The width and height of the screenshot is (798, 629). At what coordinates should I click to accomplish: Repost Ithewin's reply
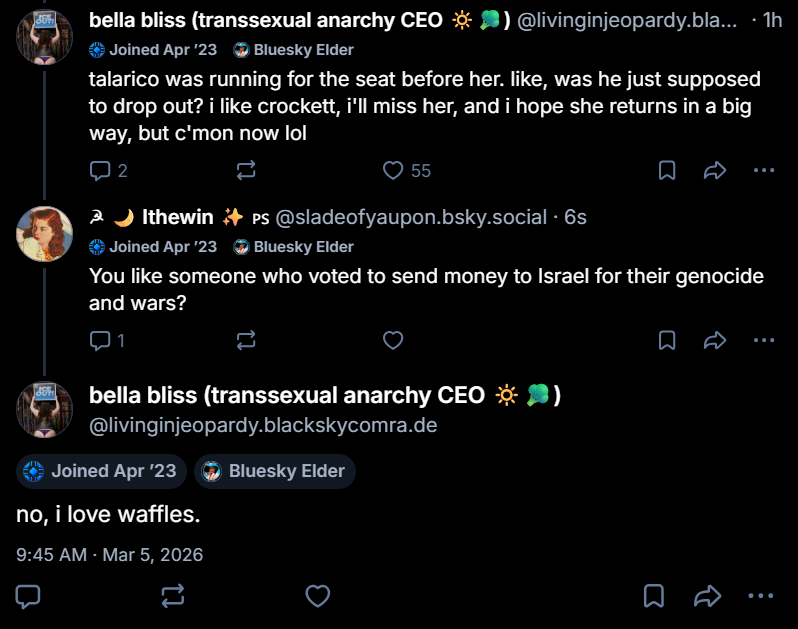pos(246,341)
